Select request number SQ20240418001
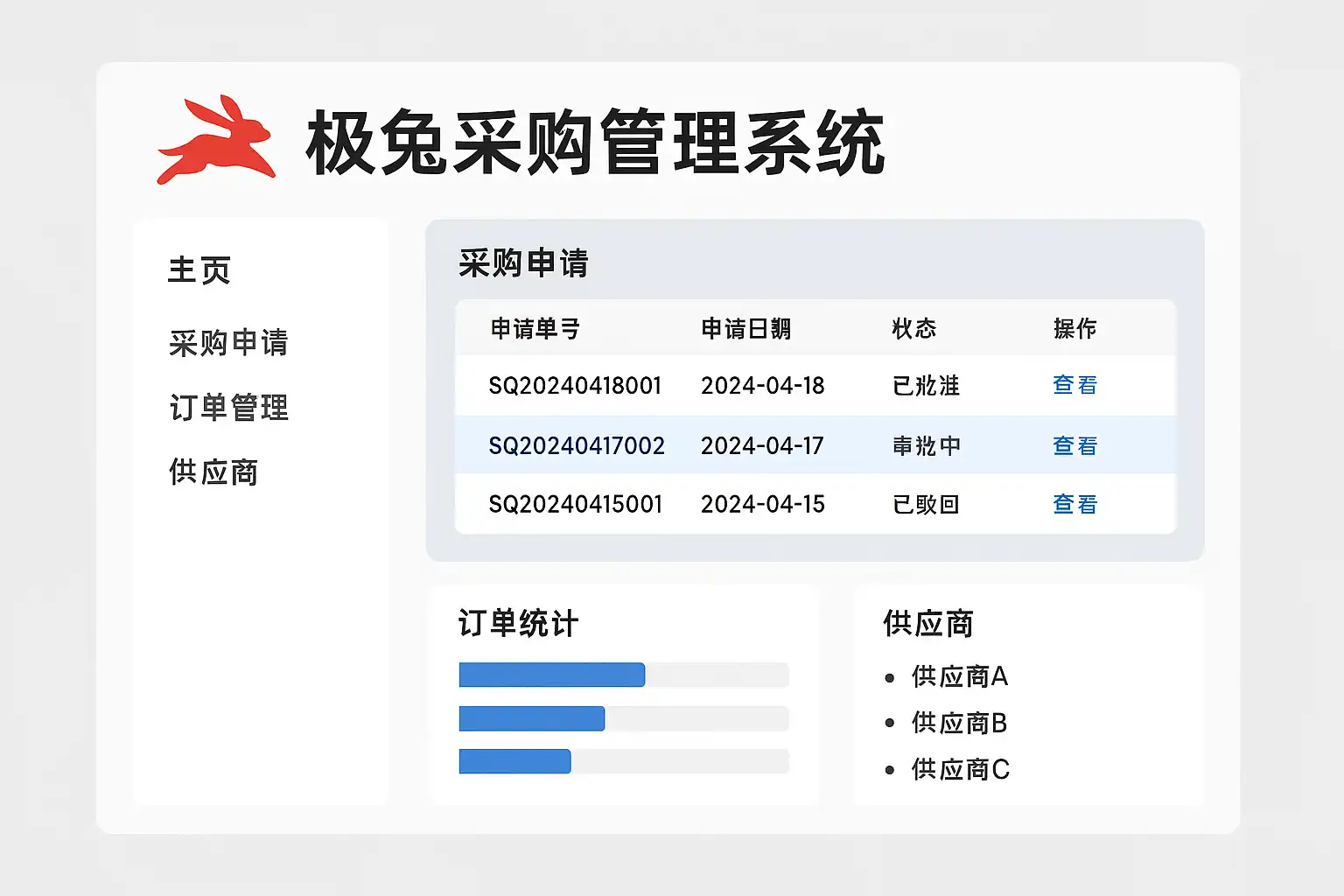1344x896 pixels. 575,386
